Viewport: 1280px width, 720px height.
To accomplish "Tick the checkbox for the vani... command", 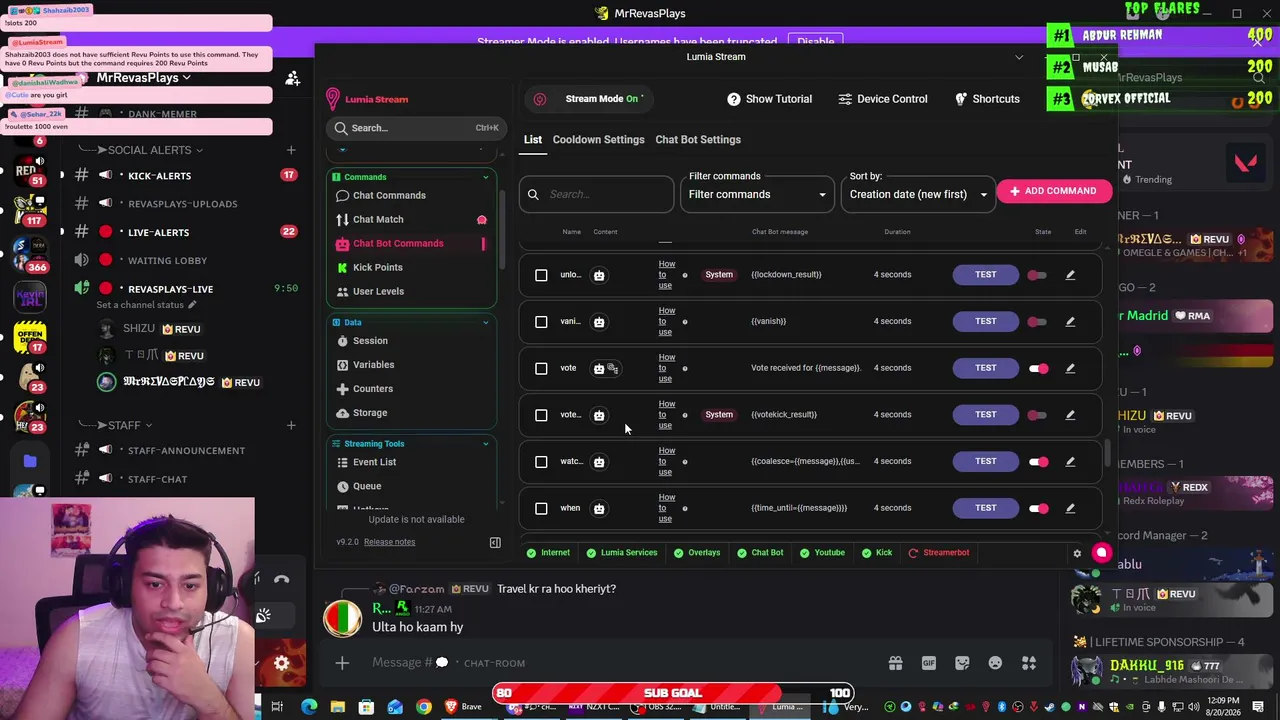I will coord(541,321).
